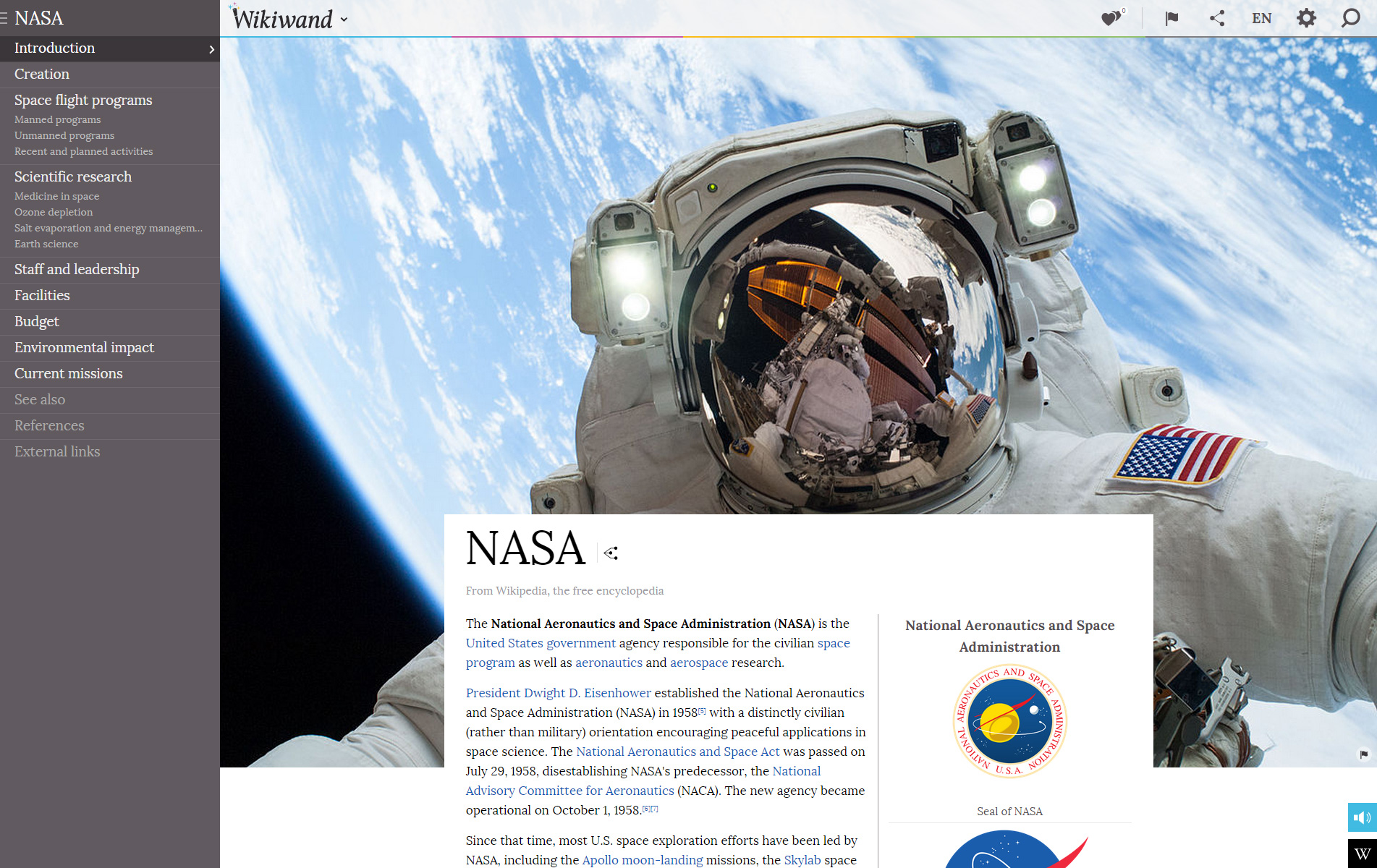1377x868 pixels.
Task: Go to Environmental impact section
Action: 110,348
